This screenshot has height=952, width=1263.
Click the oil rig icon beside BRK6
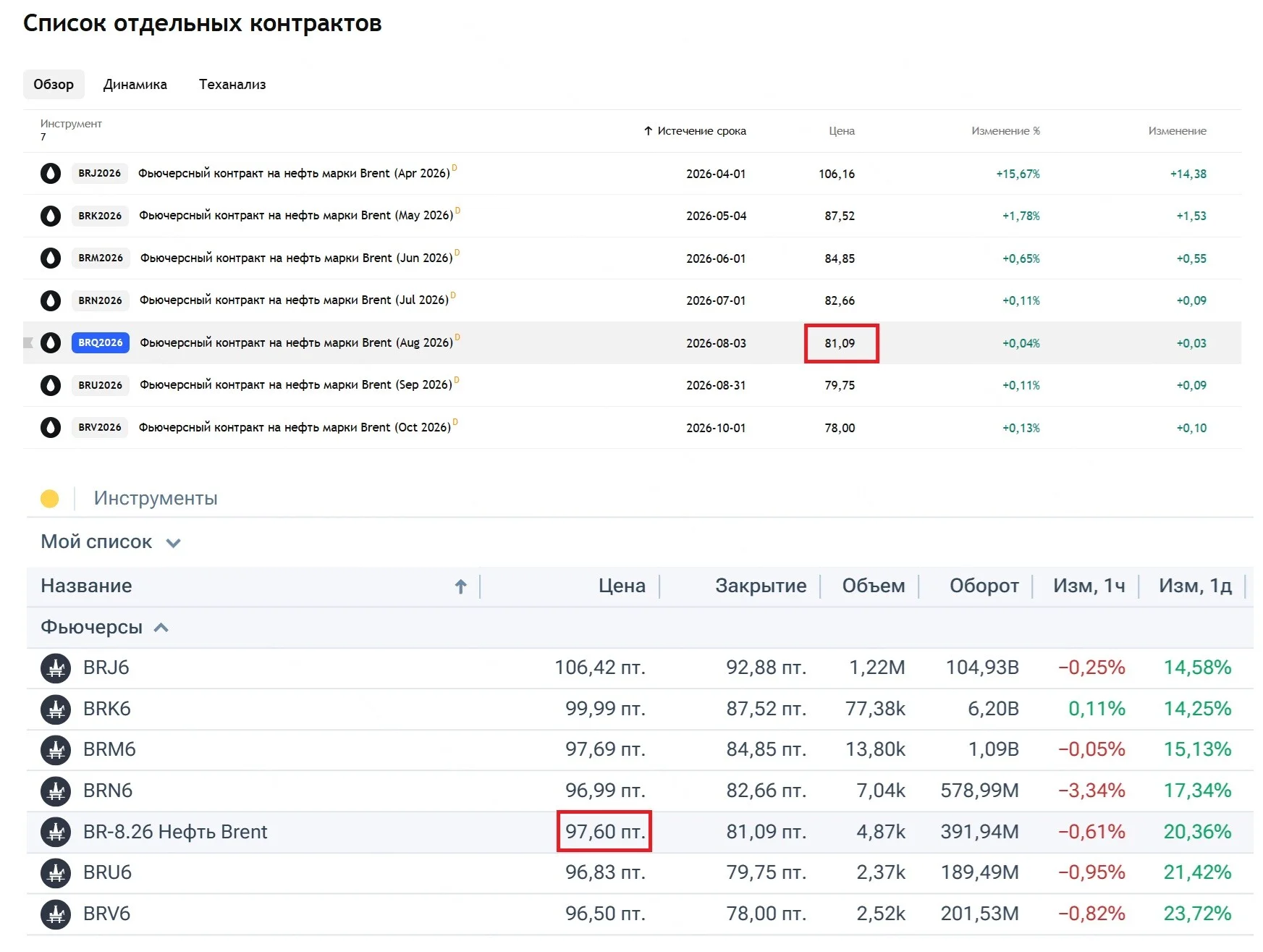(56, 709)
